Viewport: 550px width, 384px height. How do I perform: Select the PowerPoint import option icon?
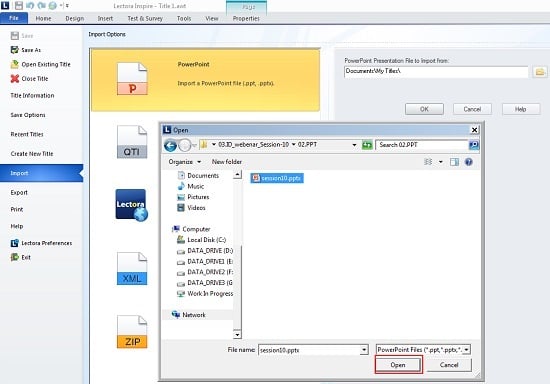132,79
